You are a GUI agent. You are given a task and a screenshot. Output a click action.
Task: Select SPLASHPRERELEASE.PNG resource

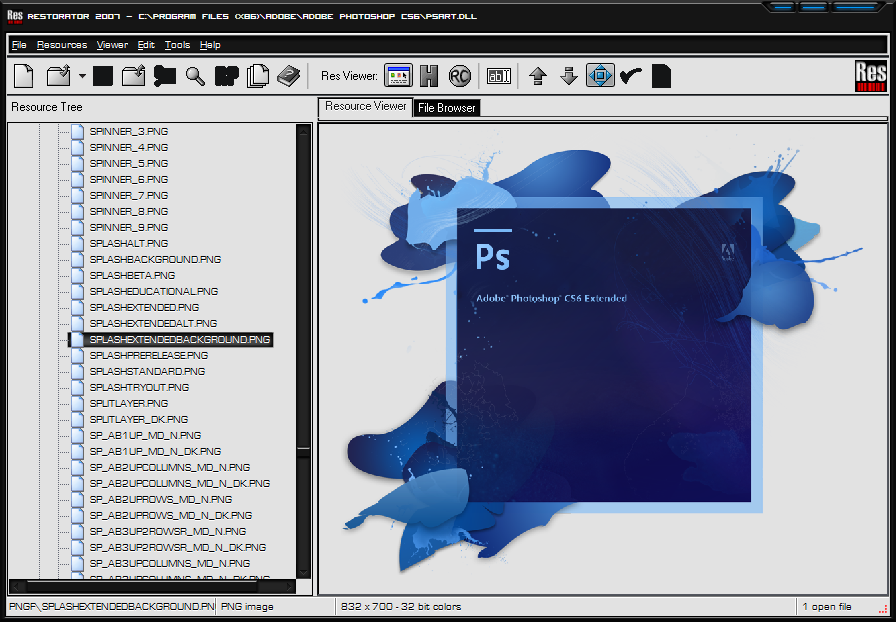click(x=149, y=356)
